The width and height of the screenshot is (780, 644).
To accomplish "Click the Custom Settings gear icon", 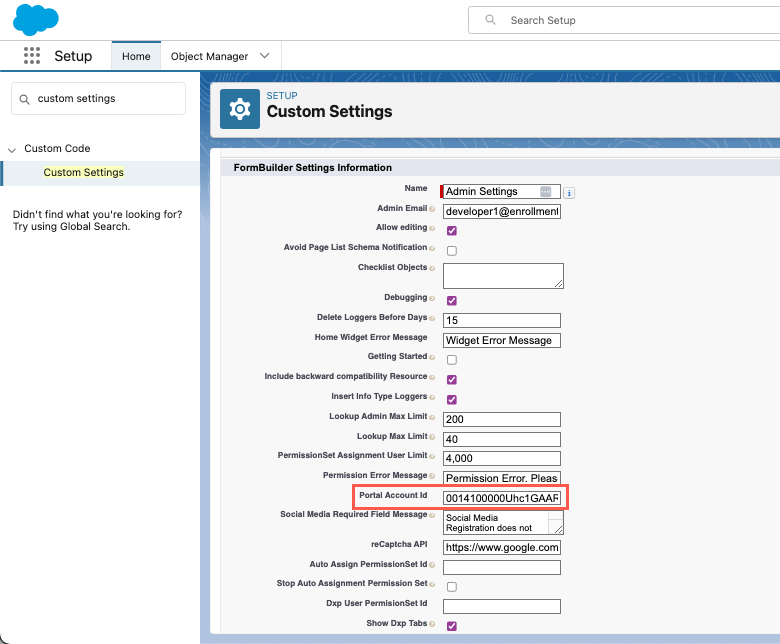I will pyautogui.click(x=239, y=109).
